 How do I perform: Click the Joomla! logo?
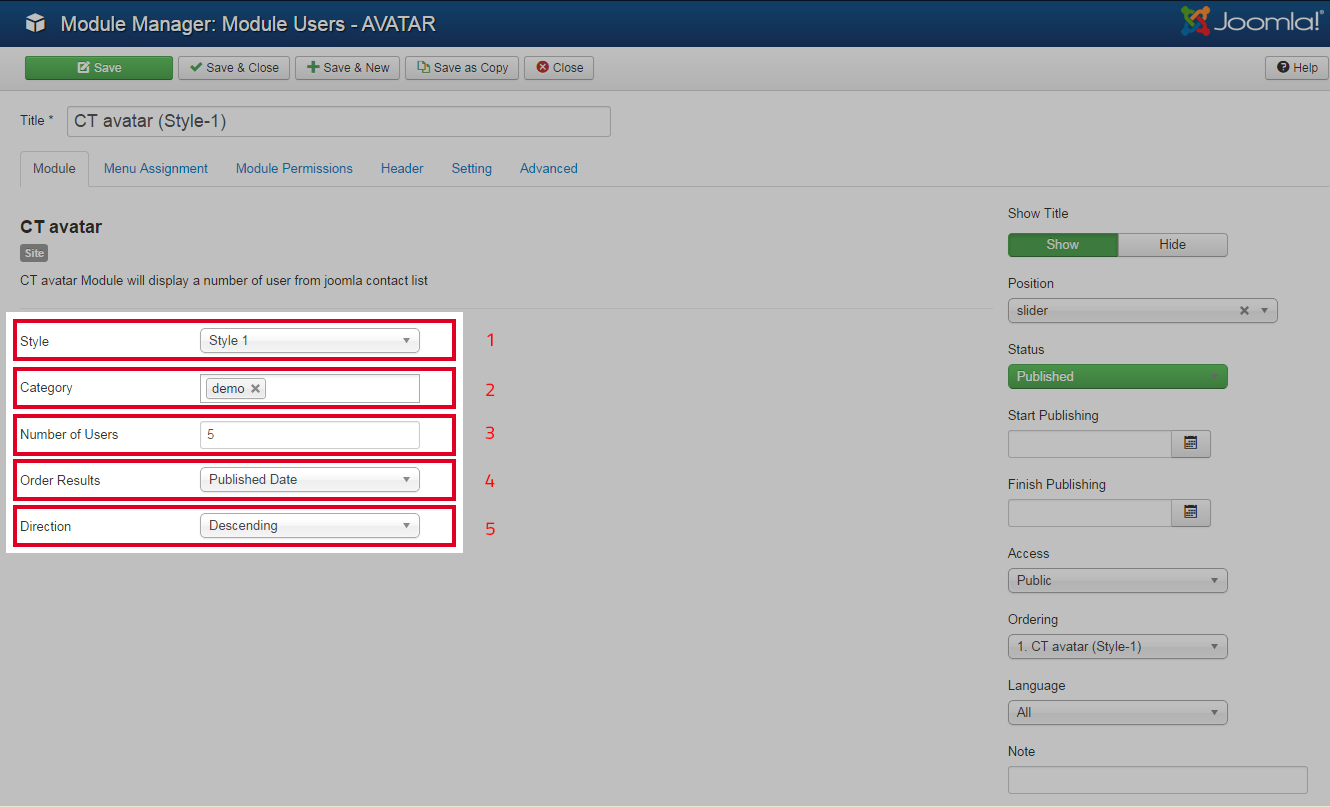(1250, 21)
